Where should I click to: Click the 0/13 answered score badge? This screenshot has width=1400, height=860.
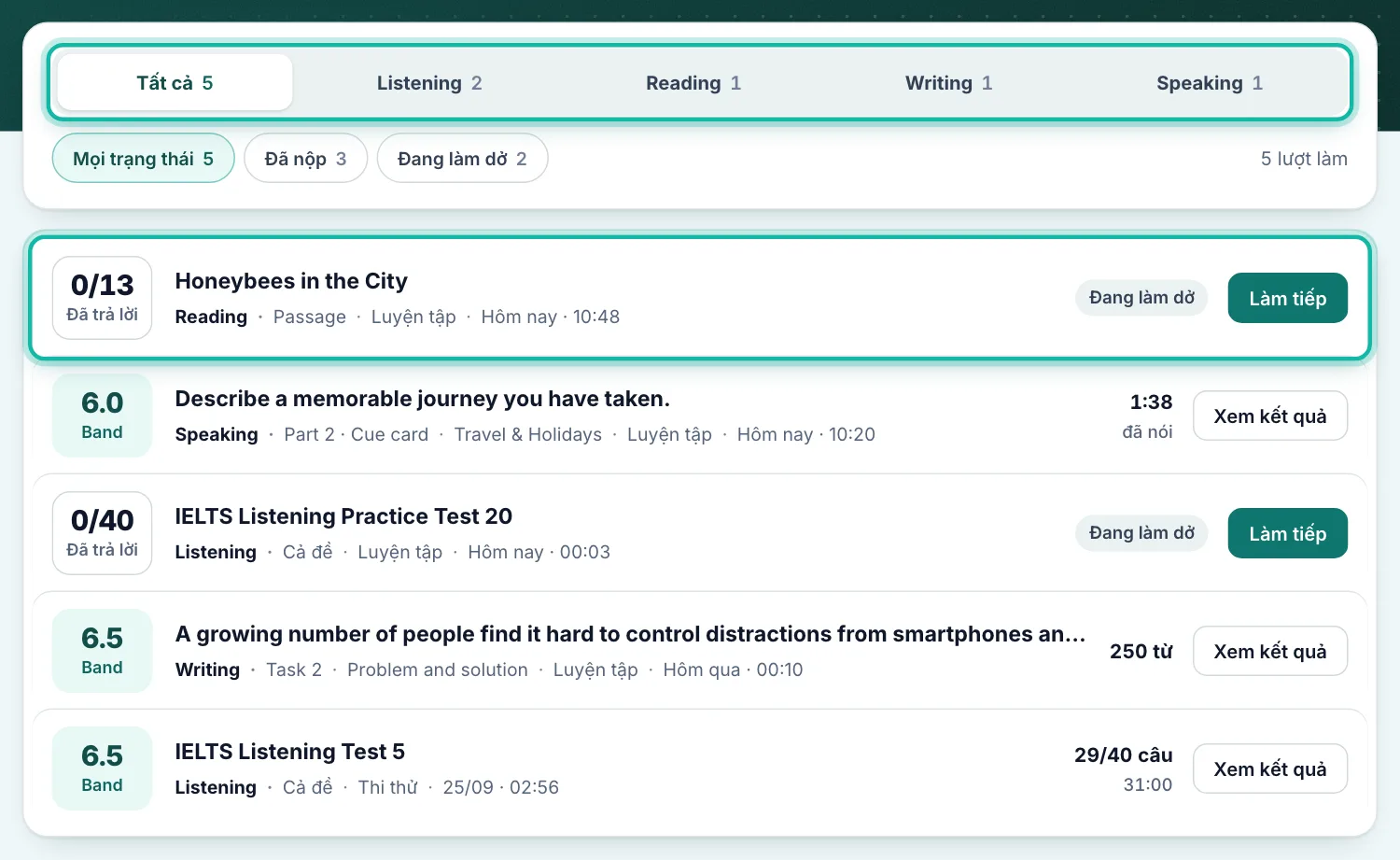pyautogui.click(x=102, y=298)
